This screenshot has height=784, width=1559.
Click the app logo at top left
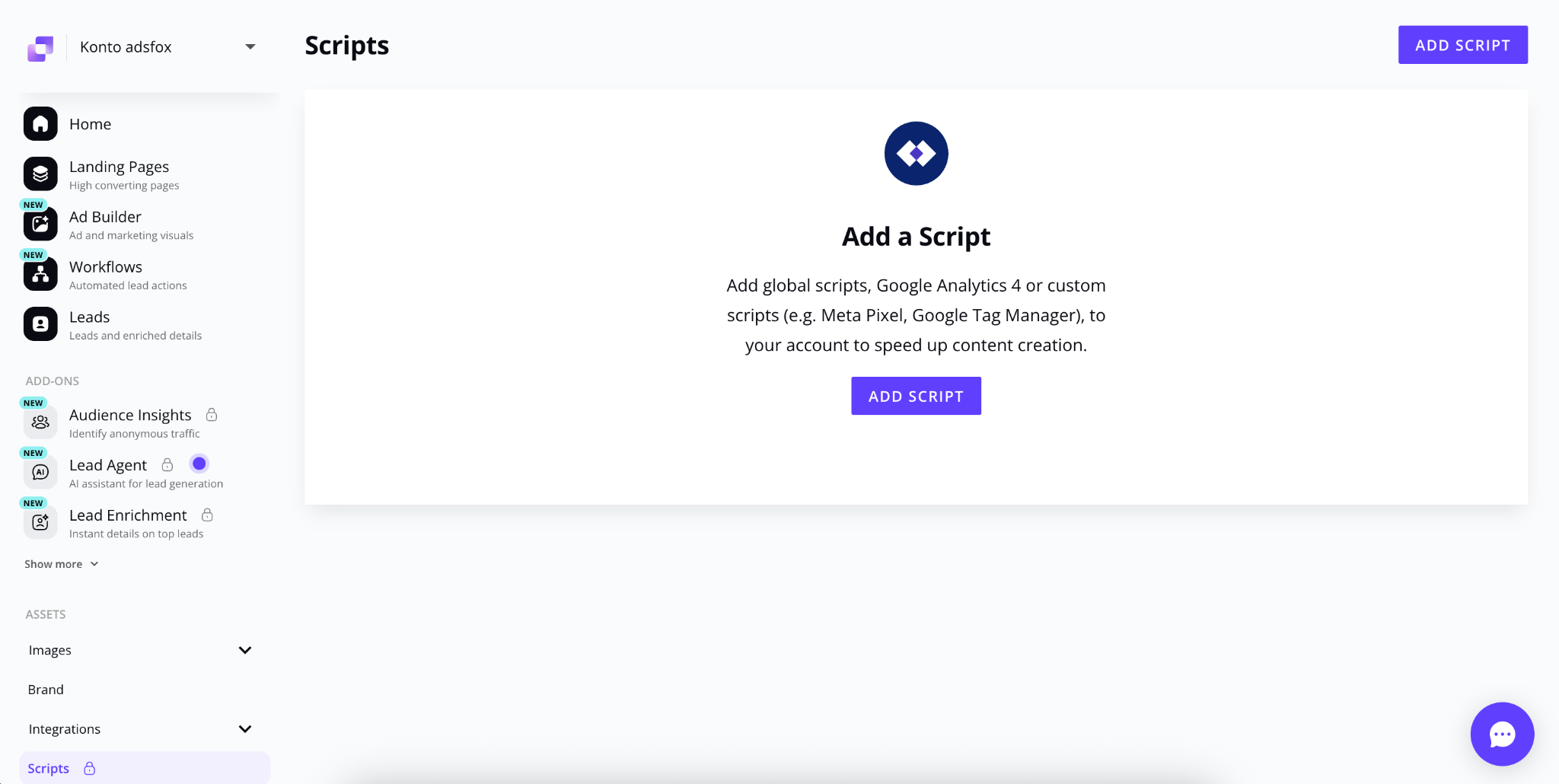[x=40, y=48]
